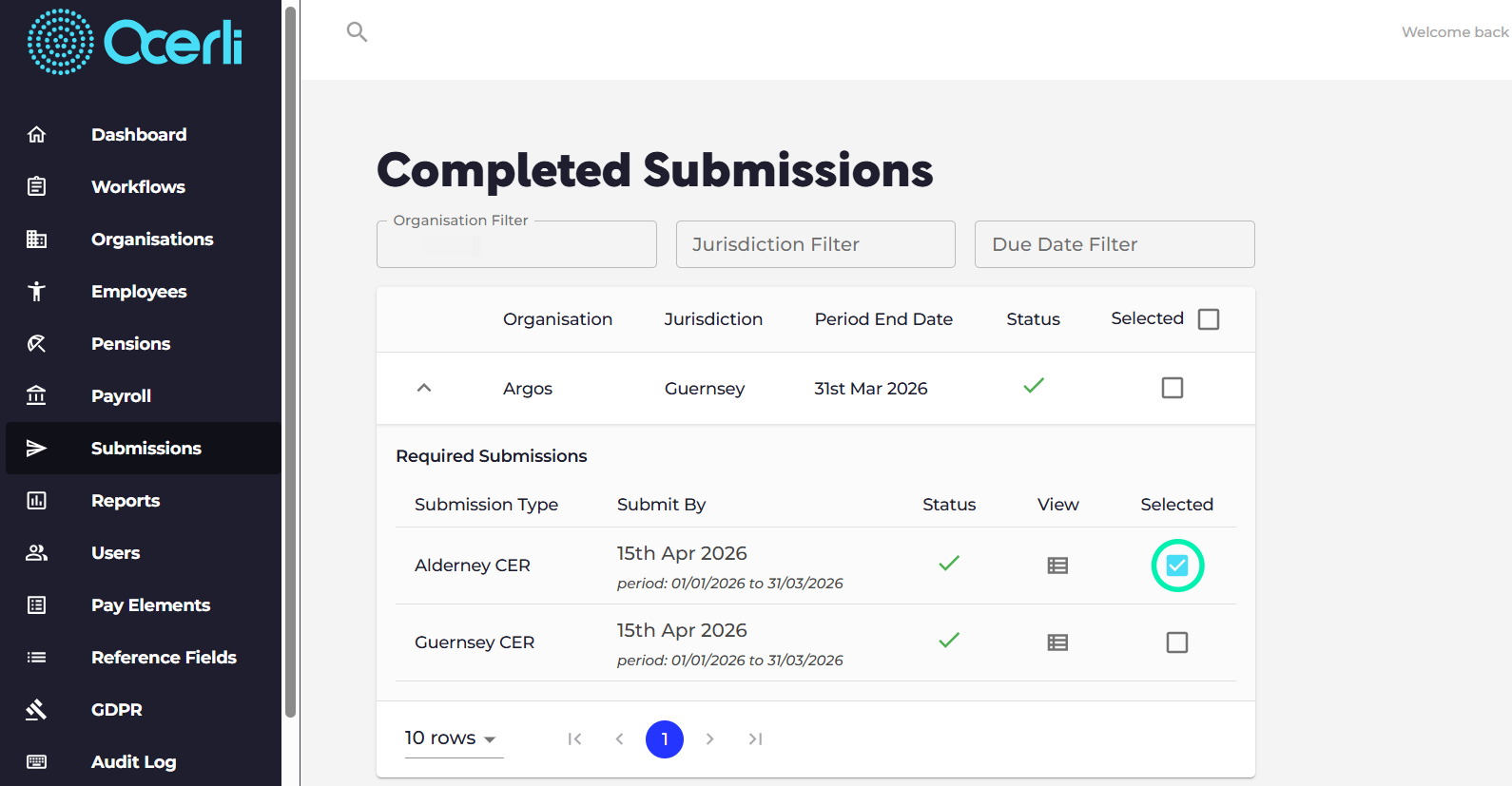Open the Due Date Filter dropdown
This screenshot has height=786, width=1512.
click(x=1115, y=244)
